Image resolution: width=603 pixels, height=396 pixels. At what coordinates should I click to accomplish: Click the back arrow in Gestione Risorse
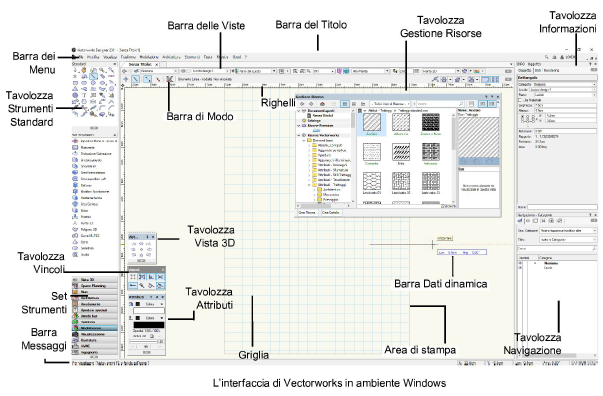(x=302, y=104)
